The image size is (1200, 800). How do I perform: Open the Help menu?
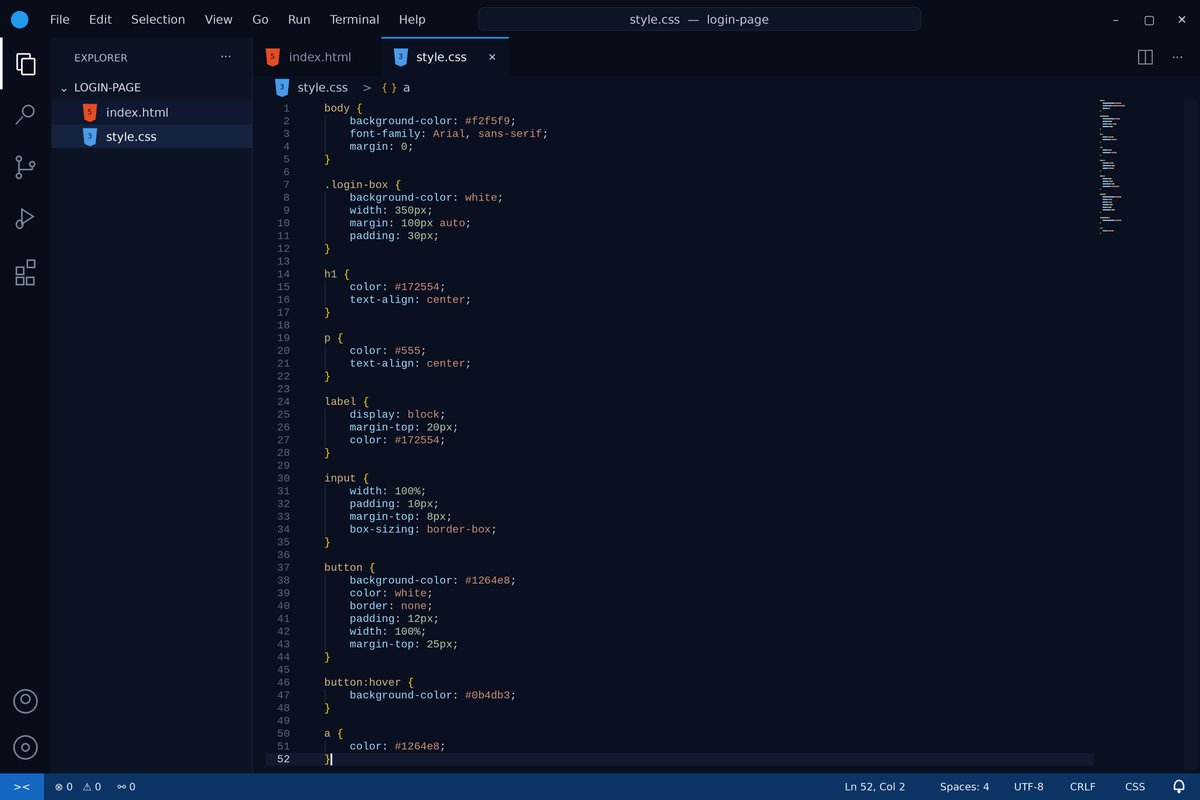point(412,19)
